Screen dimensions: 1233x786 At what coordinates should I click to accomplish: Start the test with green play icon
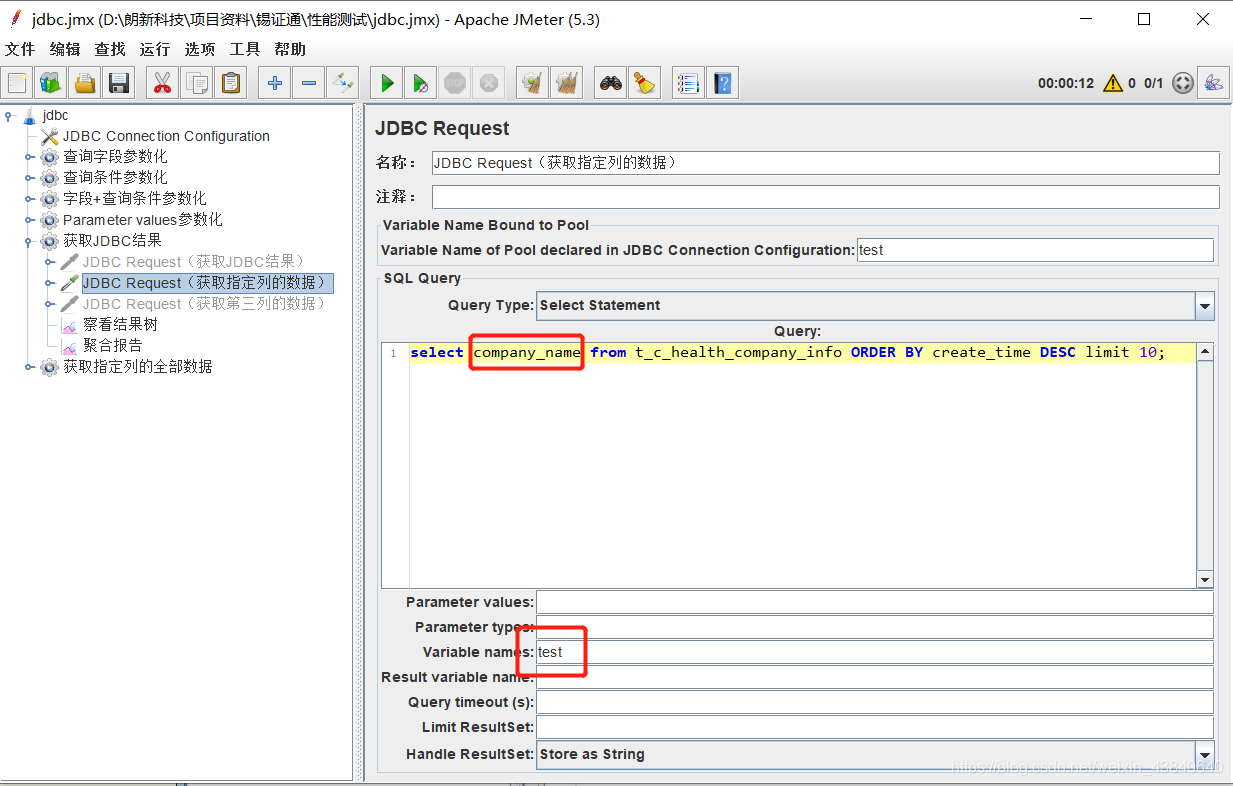[386, 83]
